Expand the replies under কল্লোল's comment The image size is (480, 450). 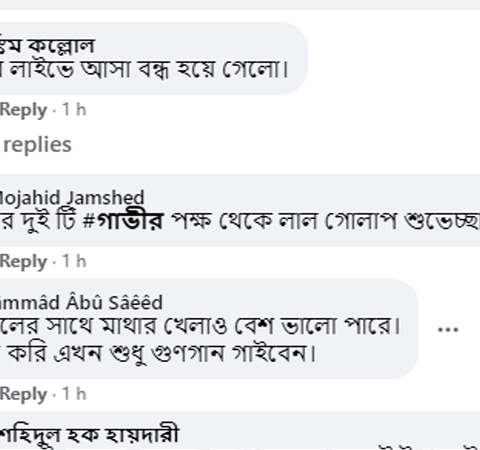(36, 145)
